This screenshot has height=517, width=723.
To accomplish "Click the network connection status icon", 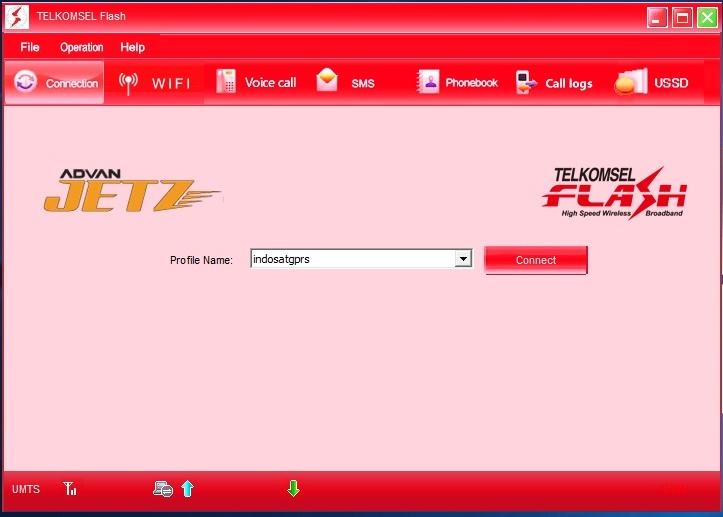I will pos(163,489).
